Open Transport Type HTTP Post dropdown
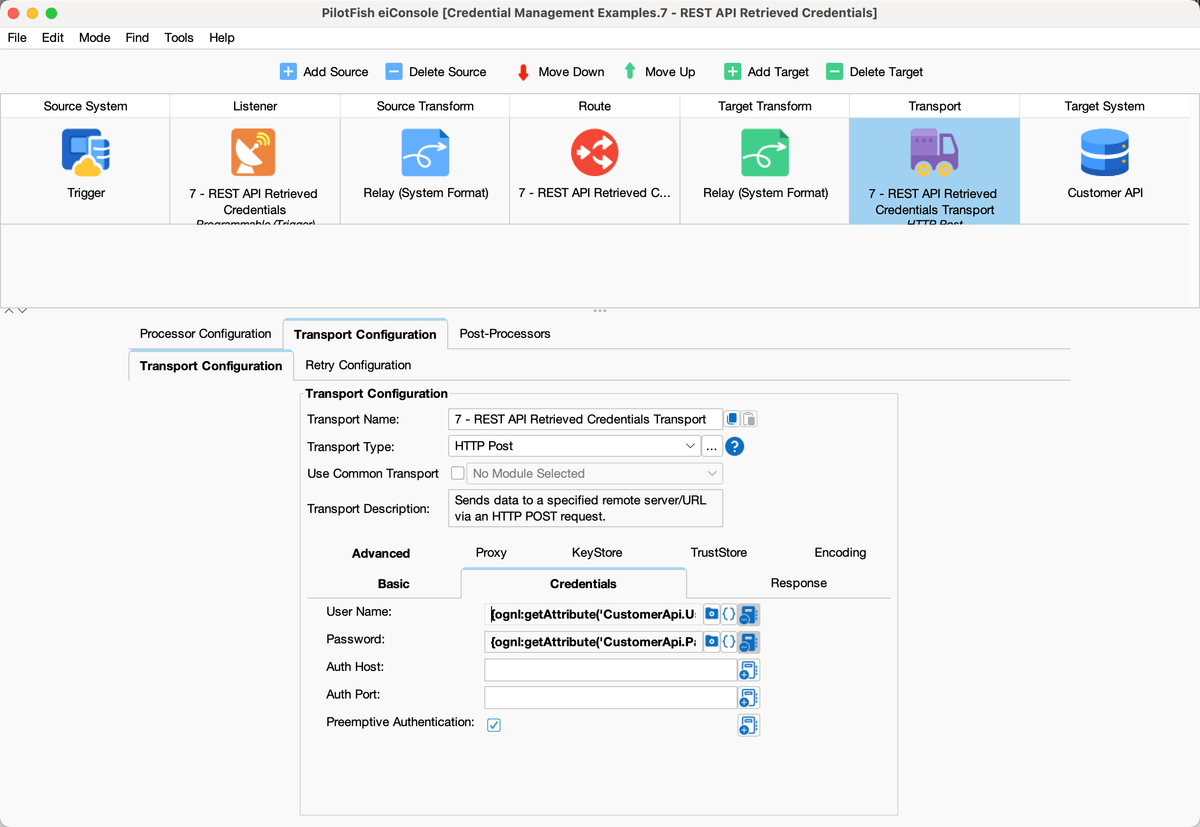Screen dimensions: 1200x827 (x=574, y=445)
